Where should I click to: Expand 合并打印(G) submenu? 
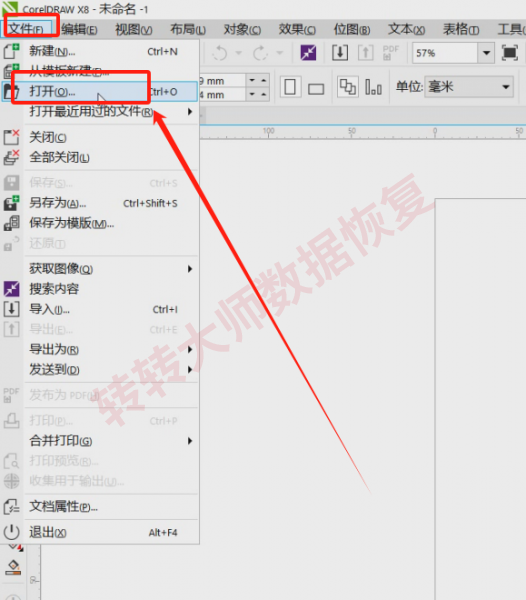point(99,441)
